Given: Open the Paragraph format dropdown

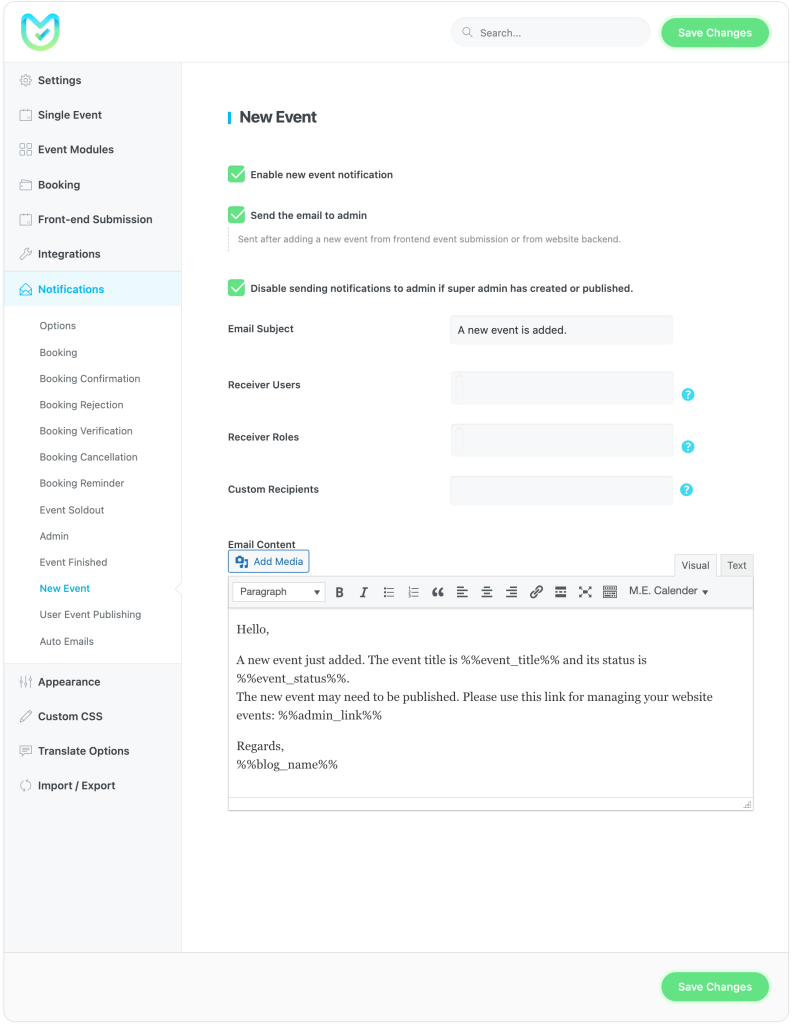Looking at the screenshot, I should pyautogui.click(x=279, y=592).
